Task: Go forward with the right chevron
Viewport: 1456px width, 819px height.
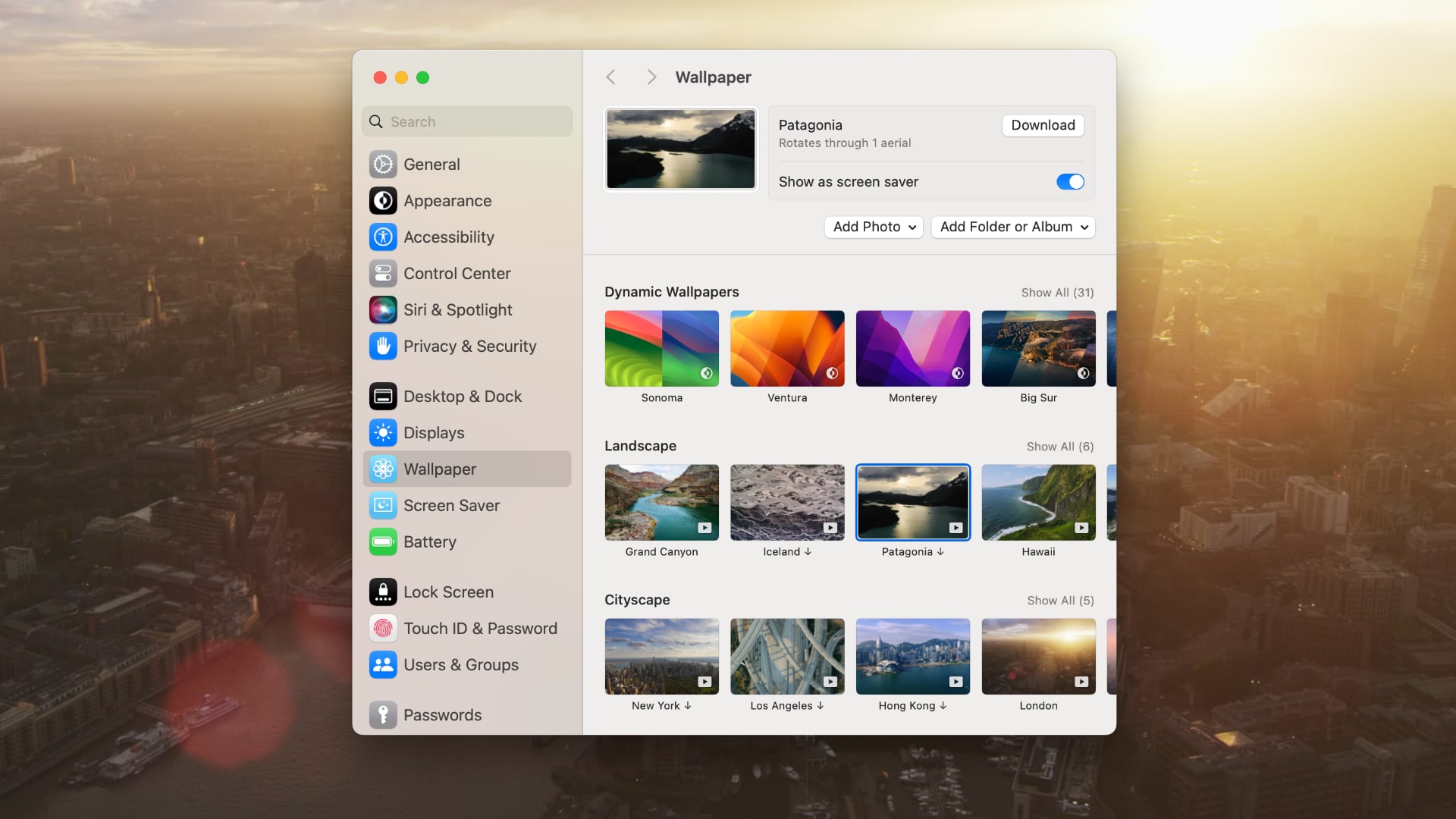Action: coord(651,77)
